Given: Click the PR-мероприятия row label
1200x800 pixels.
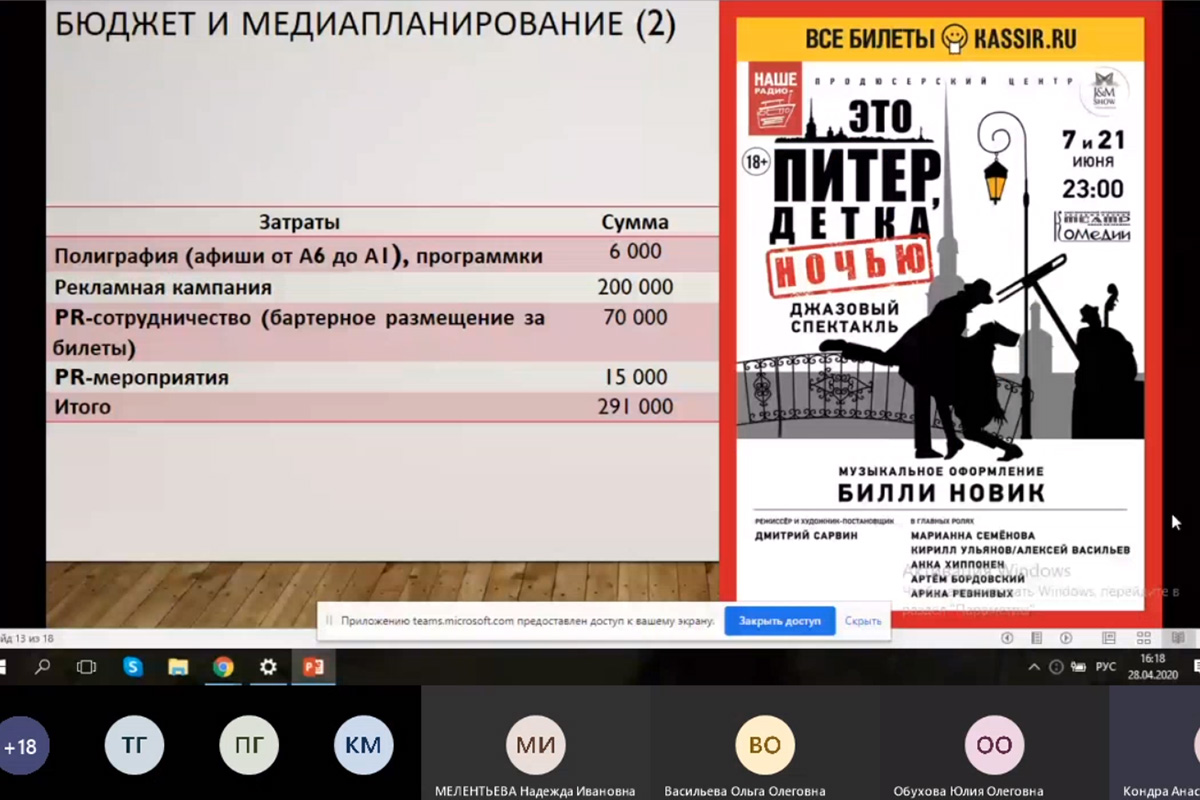Looking at the screenshot, I should click(141, 378).
